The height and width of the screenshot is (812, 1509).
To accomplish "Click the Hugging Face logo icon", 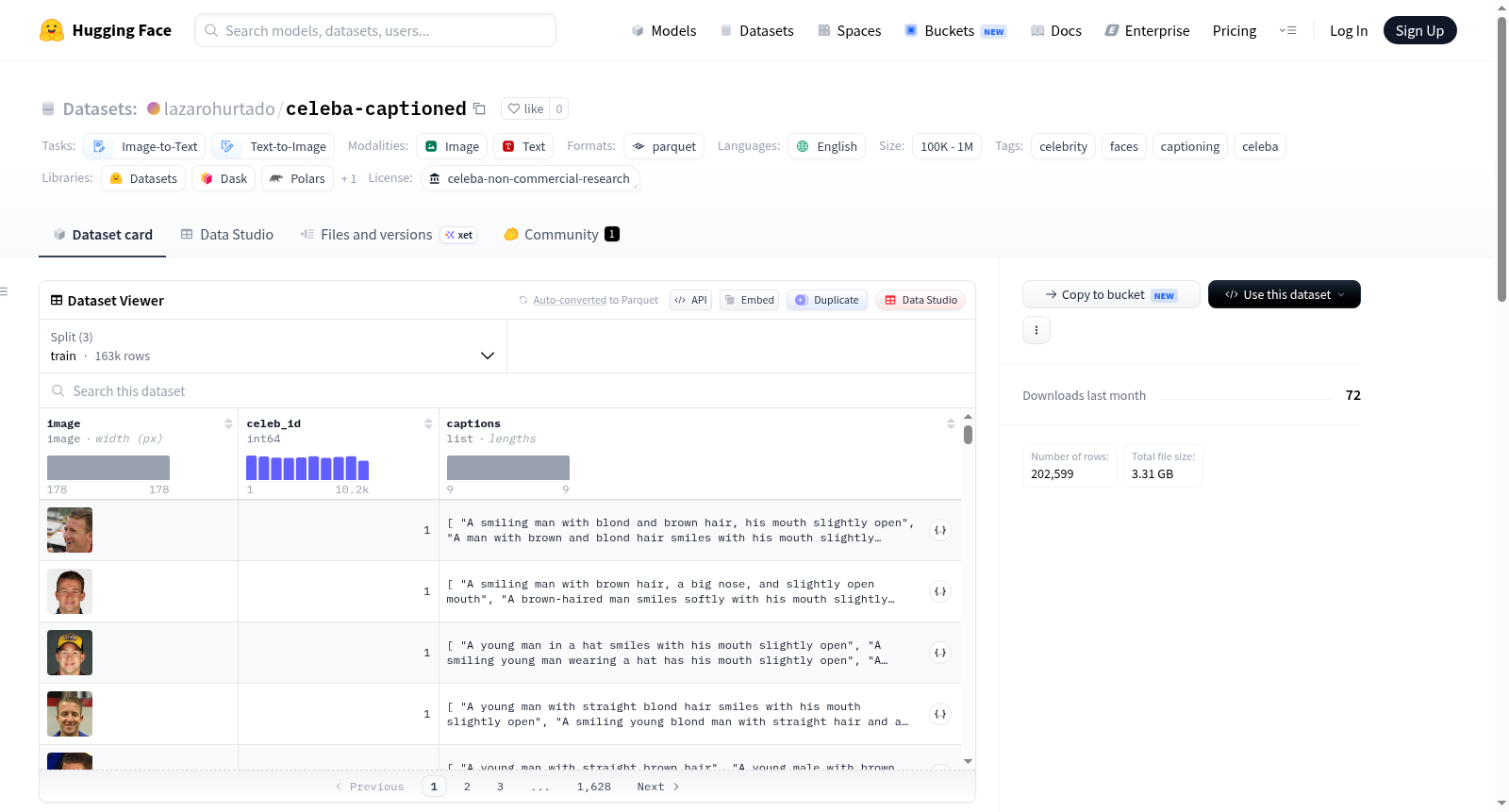I will coord(52,30).
